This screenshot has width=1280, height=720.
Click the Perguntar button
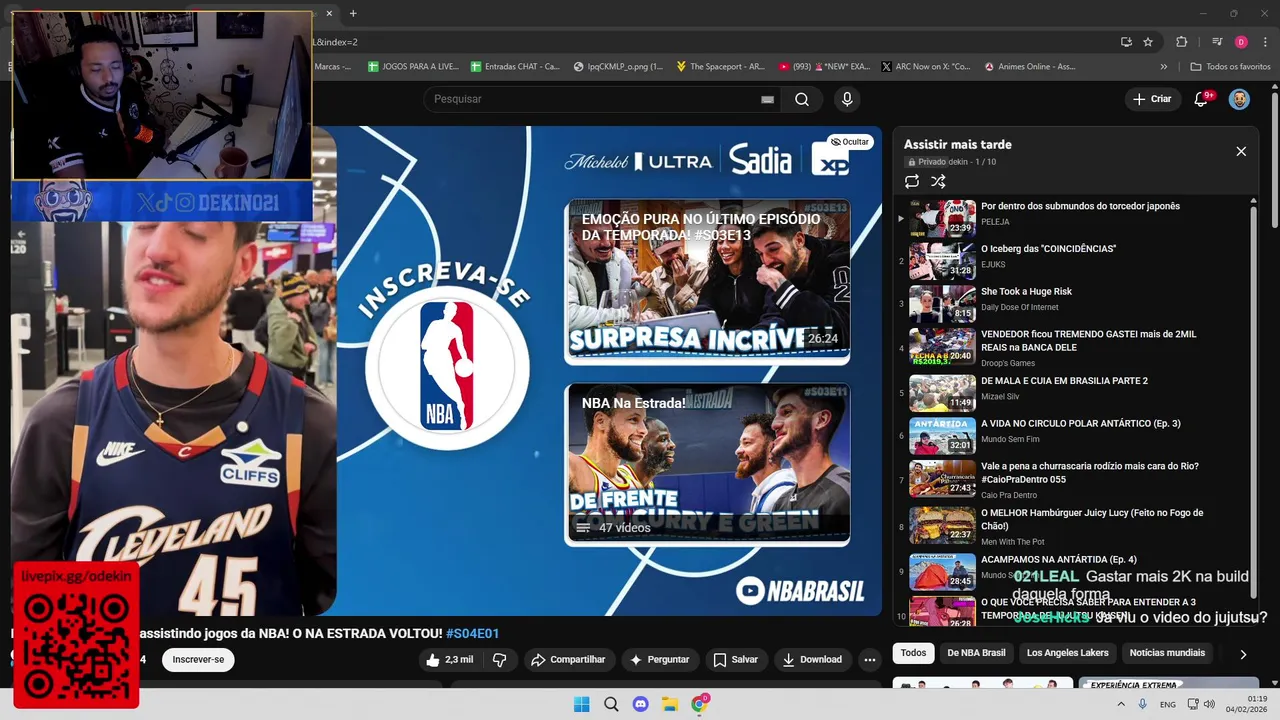tap(659, 660)
